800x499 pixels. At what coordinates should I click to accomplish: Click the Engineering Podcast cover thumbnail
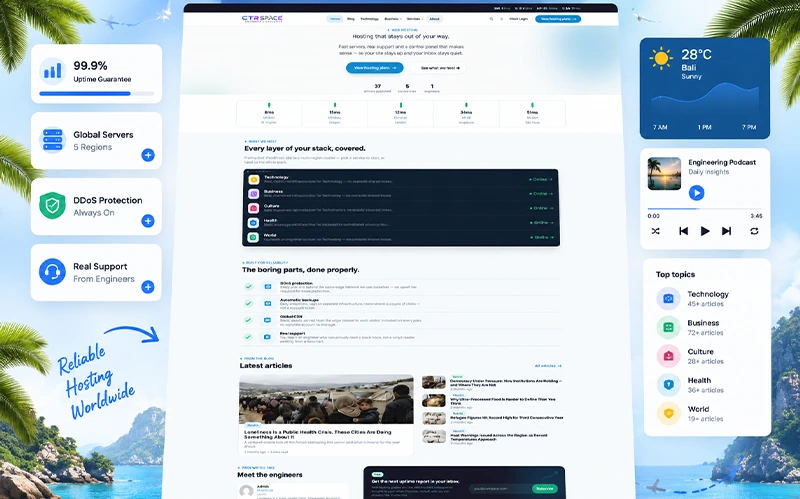pyautogui.click(x=664, y=173)
